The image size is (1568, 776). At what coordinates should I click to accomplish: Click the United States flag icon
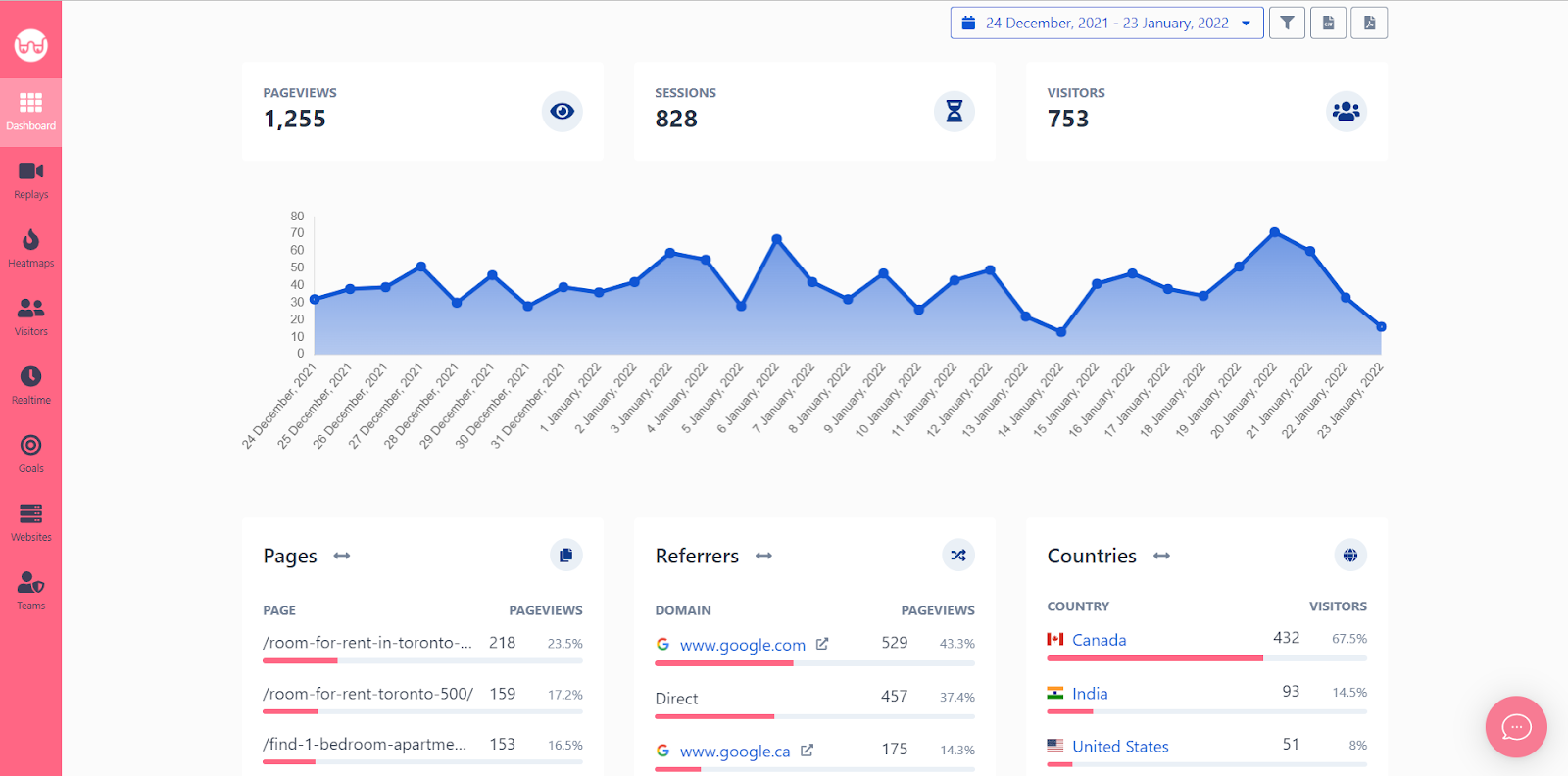click(x=1055, y=746)
